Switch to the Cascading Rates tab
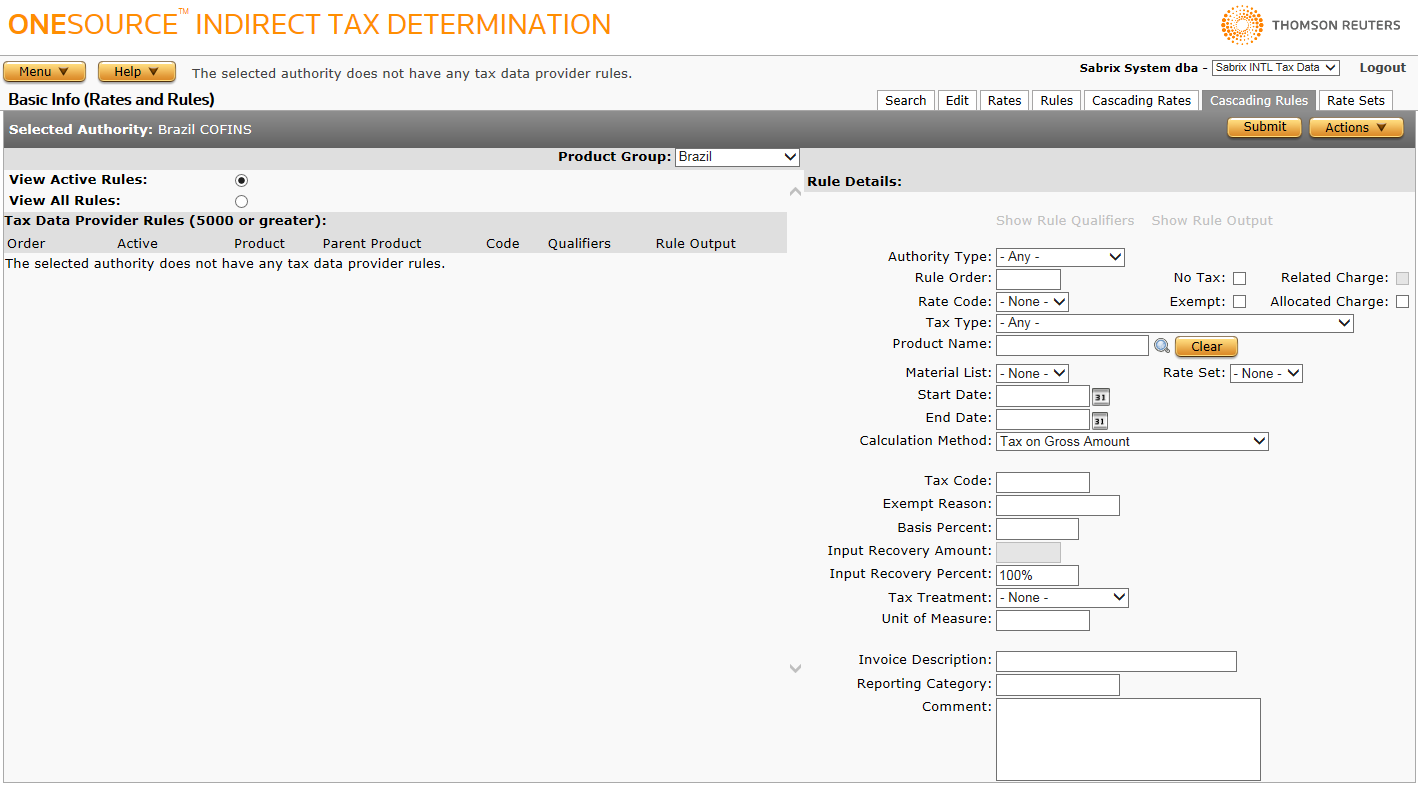Image resolution: width=1418 pixels, height=790 pixels. 1141,101
